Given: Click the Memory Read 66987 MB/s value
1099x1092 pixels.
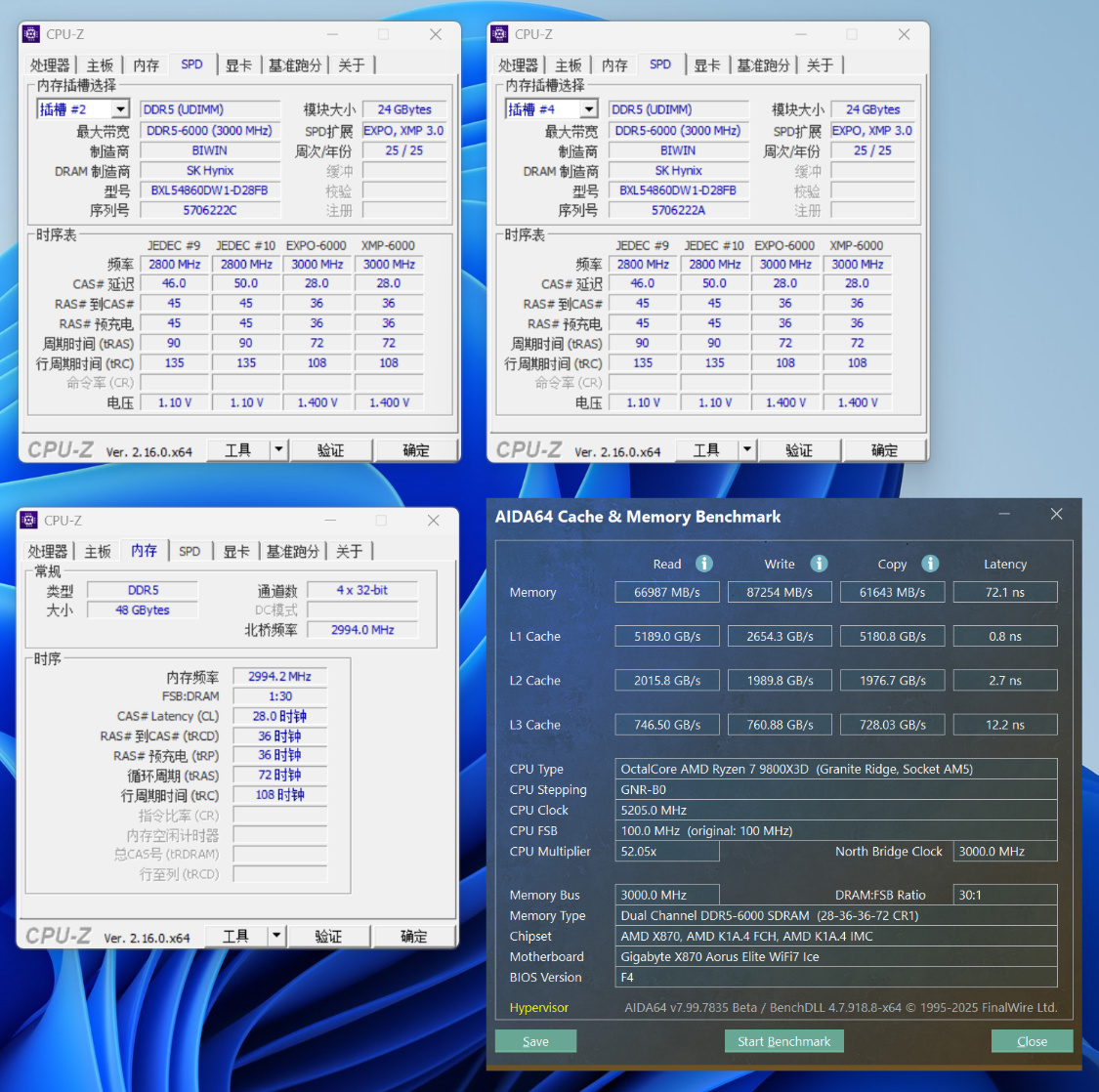Looking at the screenshot, I should point(666,592).
